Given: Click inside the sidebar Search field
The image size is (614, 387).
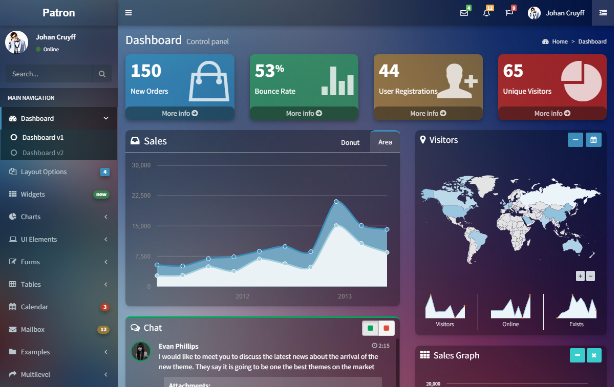Looking at the screenshot, I should 49,74.
